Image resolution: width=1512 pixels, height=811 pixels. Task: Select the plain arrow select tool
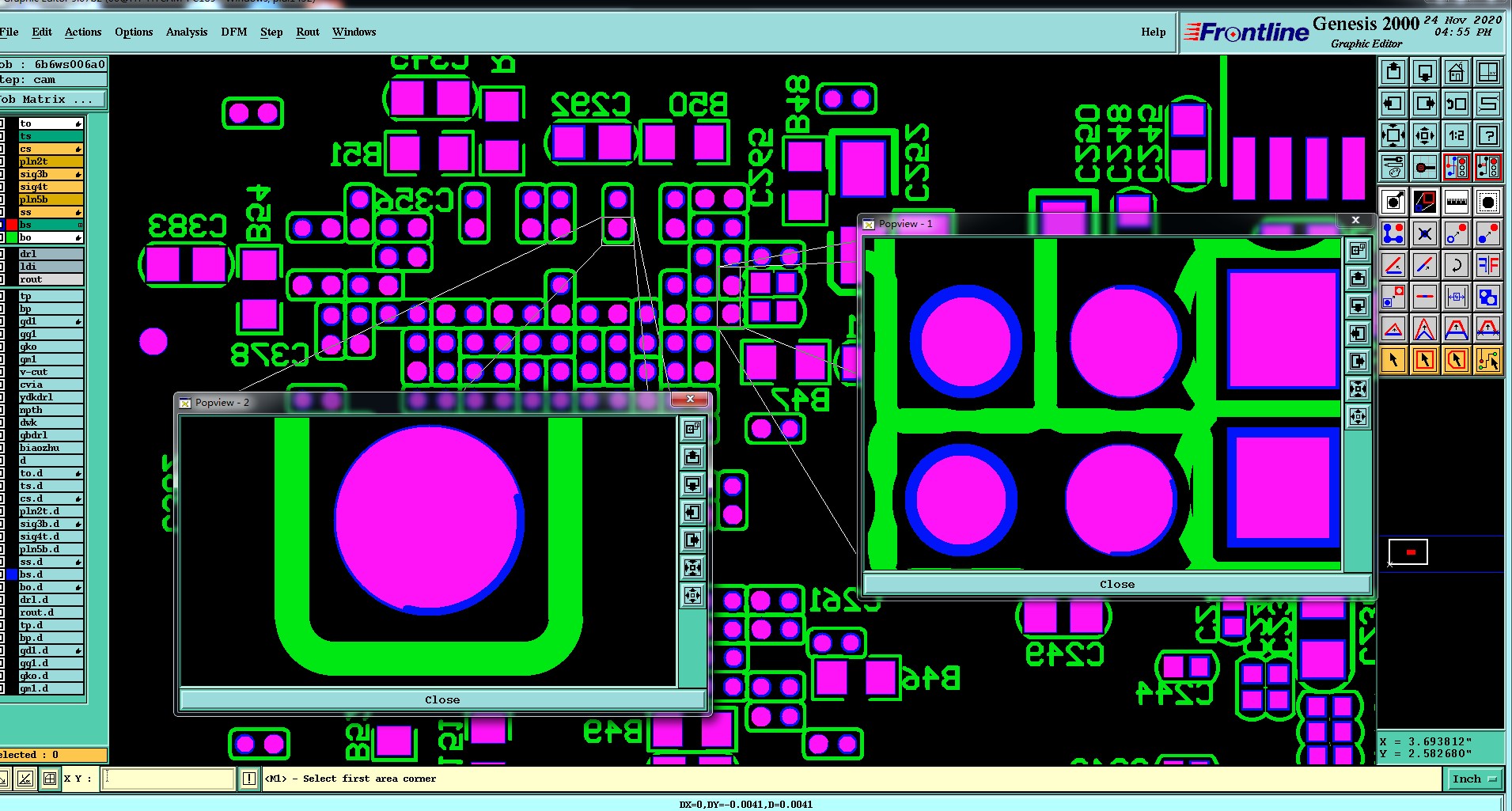coord(1393,360)
